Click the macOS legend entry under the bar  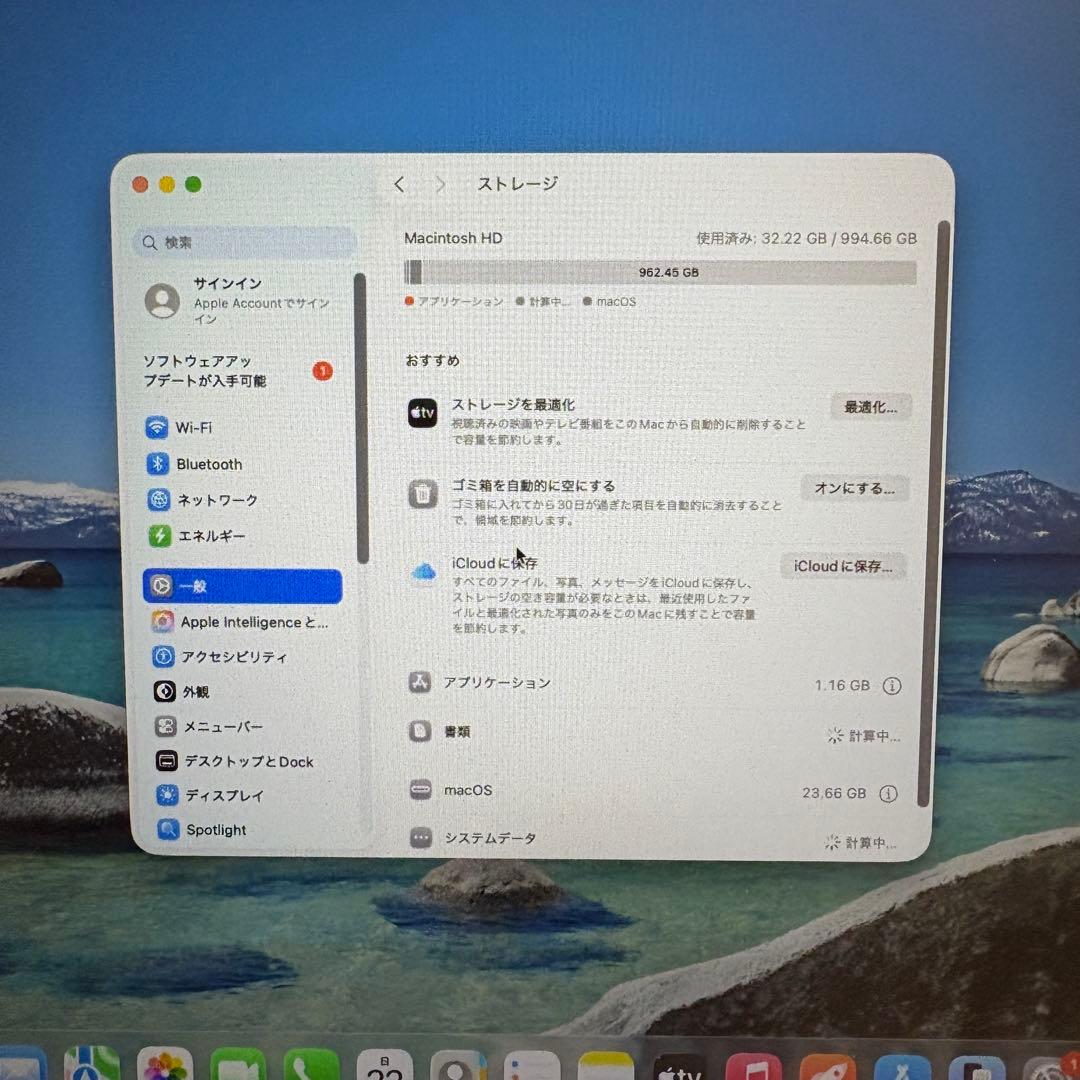pos(610,302)
